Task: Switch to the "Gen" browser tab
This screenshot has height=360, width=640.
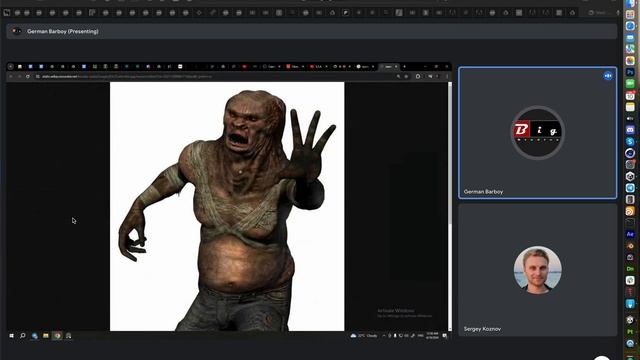Action: pyautogui.click(x=271, y=67)
